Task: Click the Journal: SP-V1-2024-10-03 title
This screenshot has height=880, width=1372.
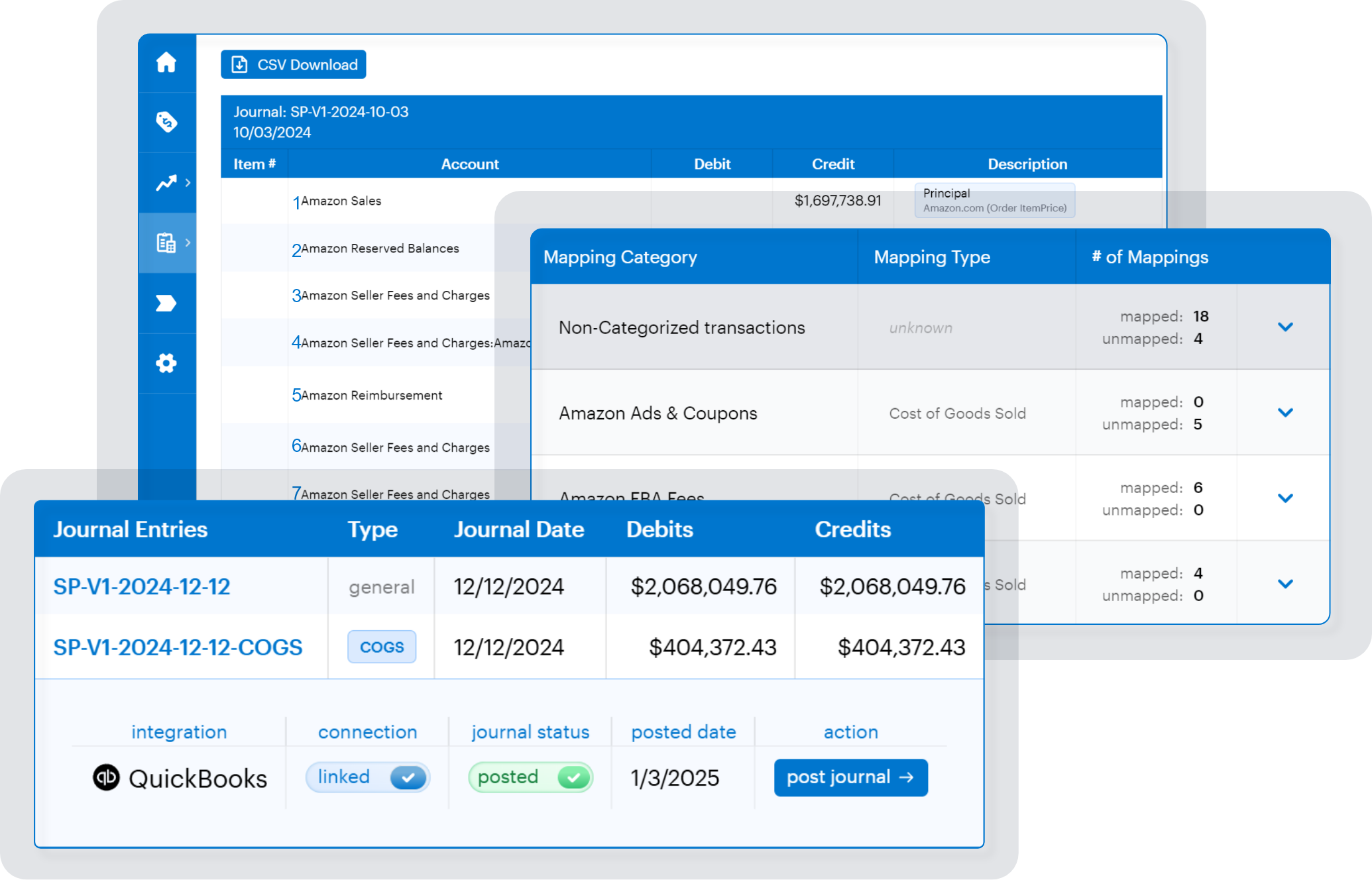Action: click(321, 112)
